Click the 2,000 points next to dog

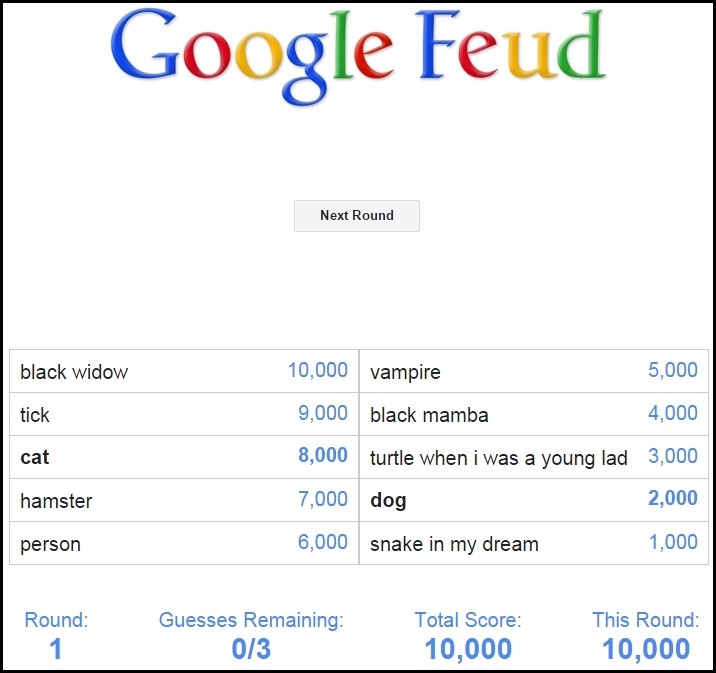[673, 498]
